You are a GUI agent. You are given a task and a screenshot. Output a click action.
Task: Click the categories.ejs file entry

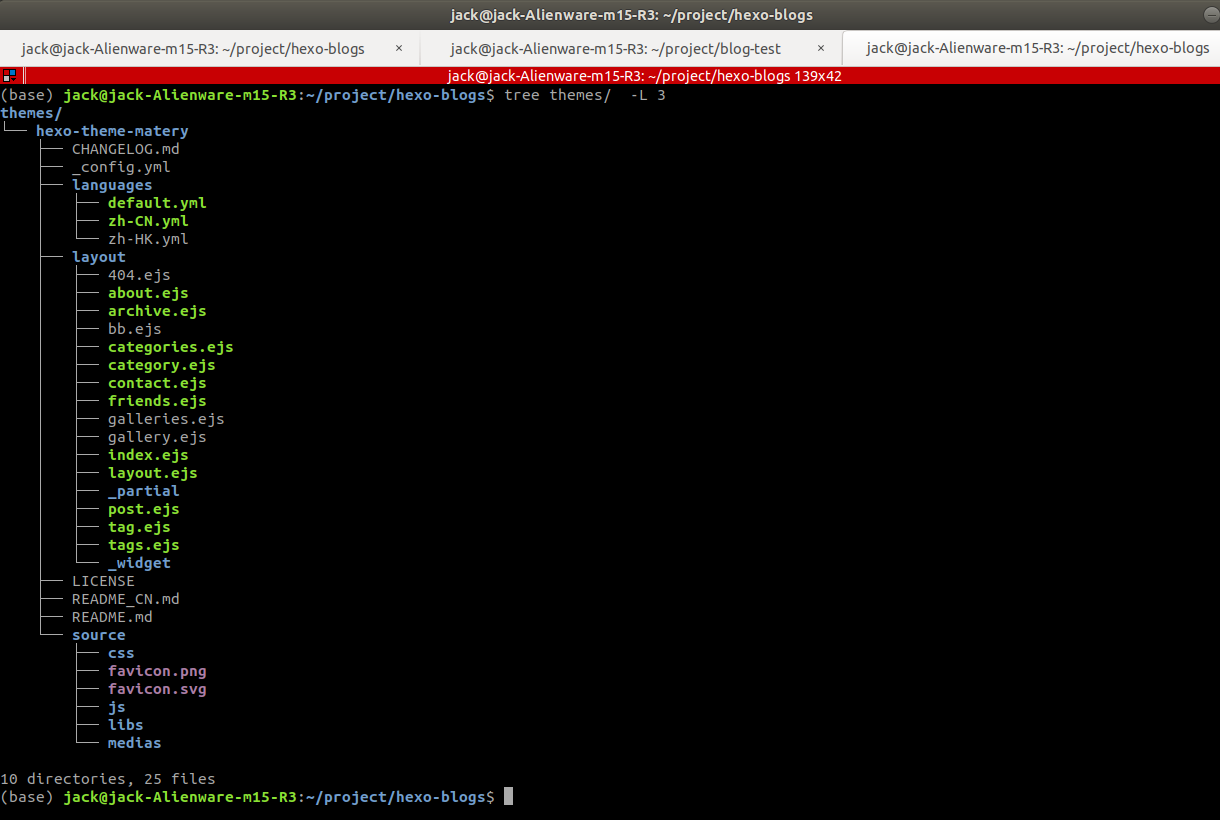click(x=170, y=347)
